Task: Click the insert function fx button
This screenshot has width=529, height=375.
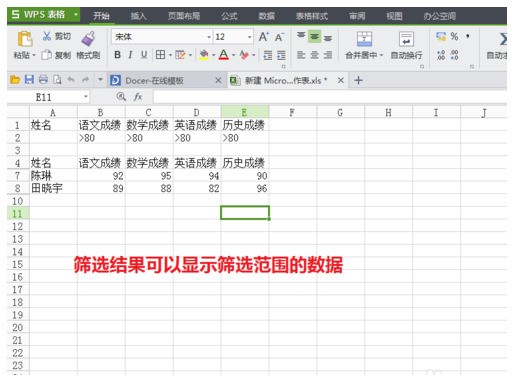Action: point(138,97)
